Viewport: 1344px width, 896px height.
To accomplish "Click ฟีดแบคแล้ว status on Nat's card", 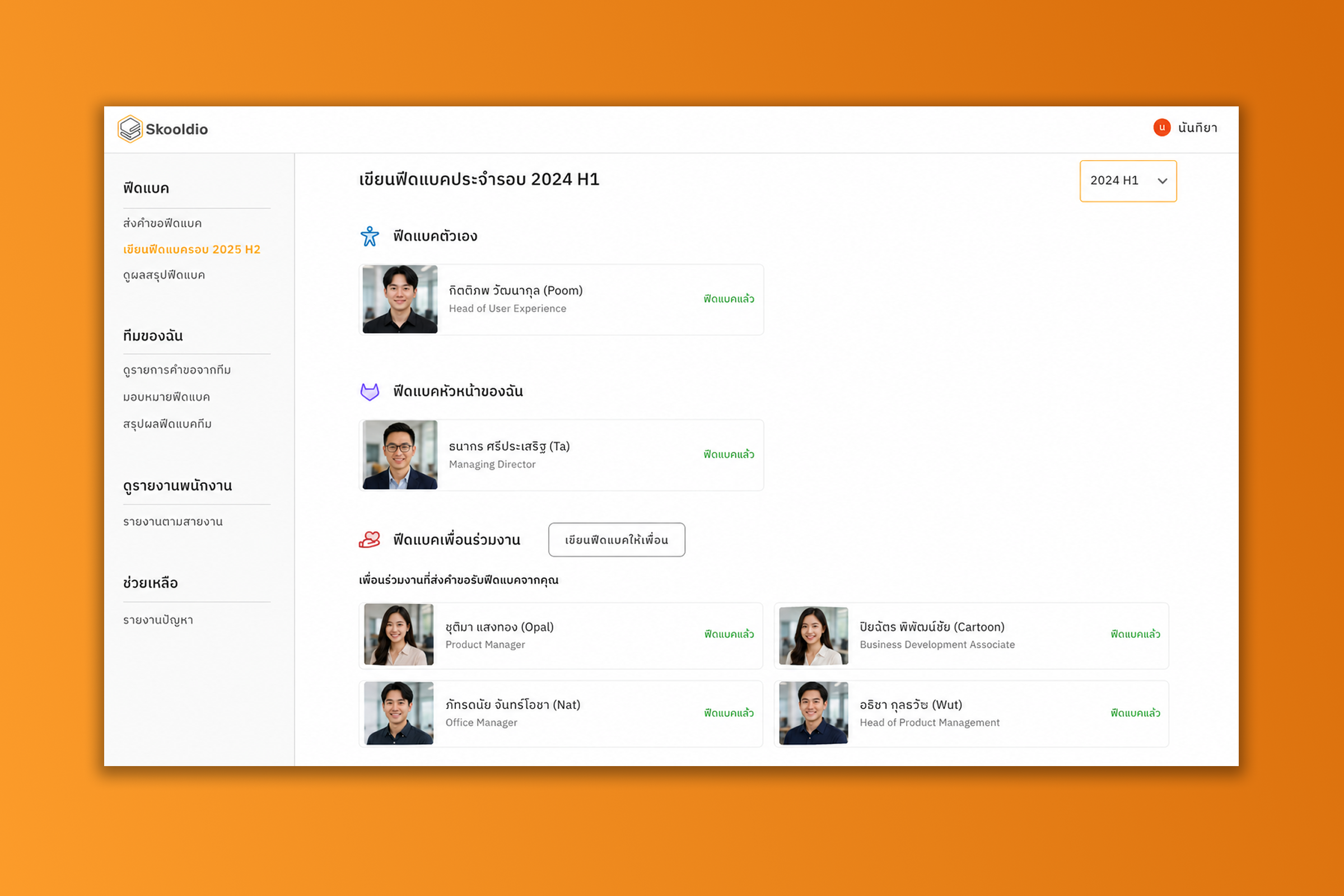I will tap(729, 713).
